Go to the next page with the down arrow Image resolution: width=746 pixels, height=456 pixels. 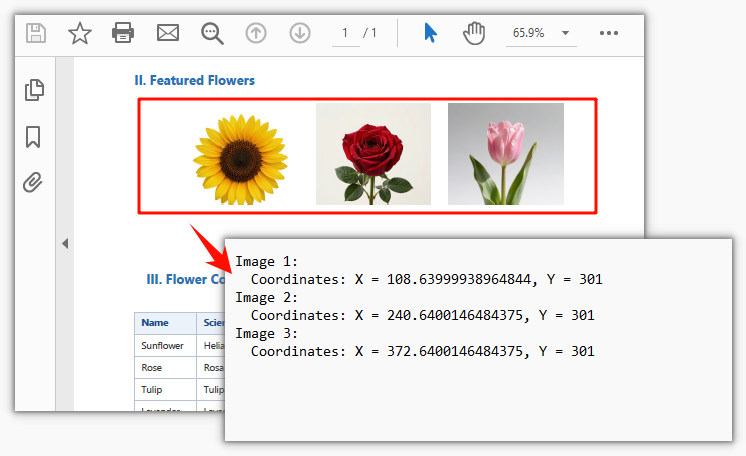(x=300, y=33)
